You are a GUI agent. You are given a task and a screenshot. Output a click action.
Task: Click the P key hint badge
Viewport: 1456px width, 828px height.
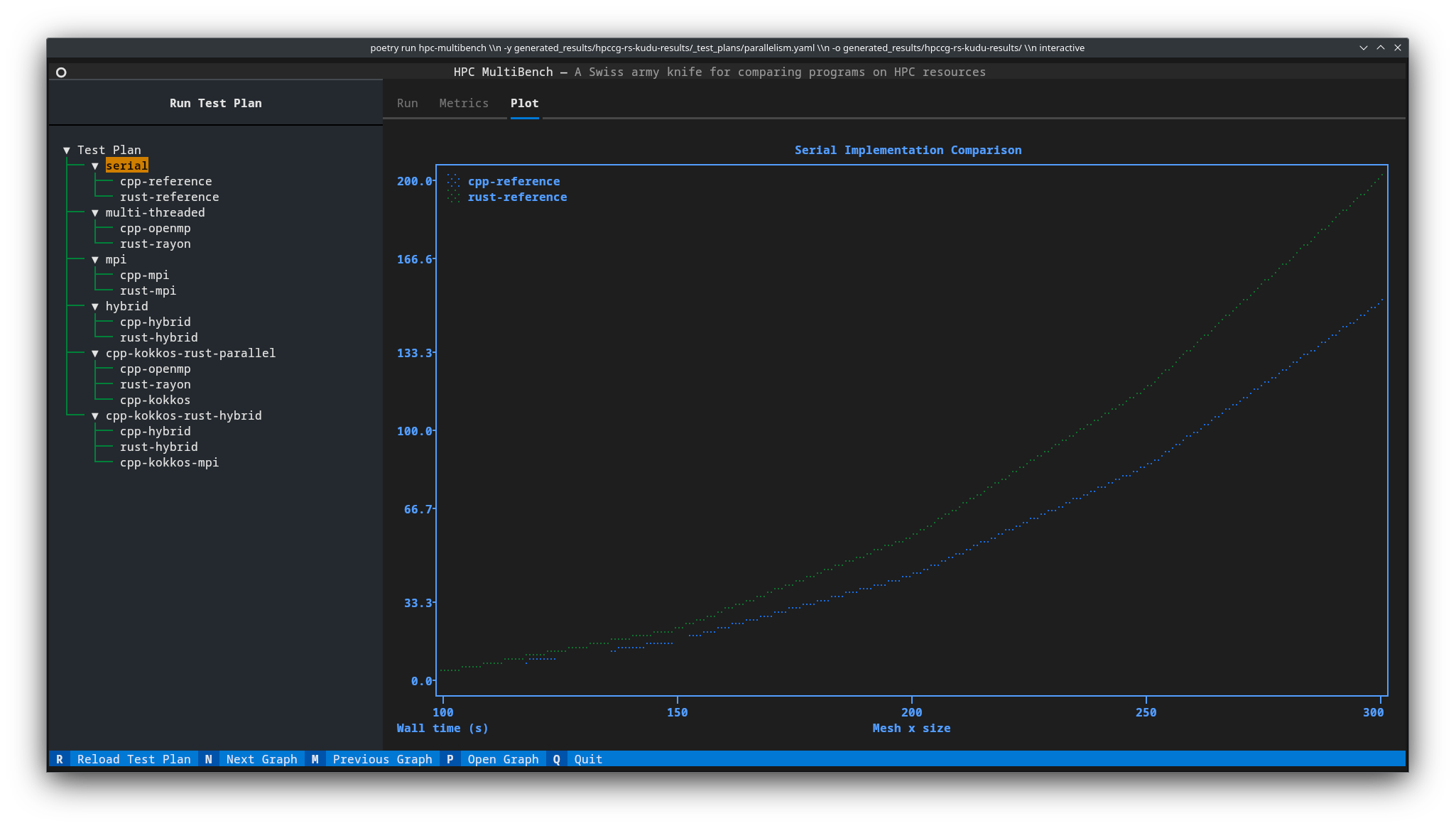pyautogui.click(x=450, y=760)
